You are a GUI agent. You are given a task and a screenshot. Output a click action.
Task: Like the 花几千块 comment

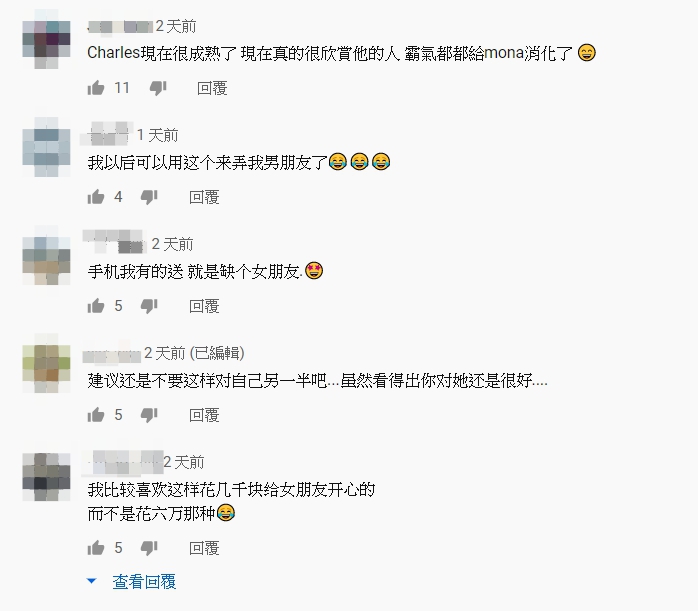96,548
